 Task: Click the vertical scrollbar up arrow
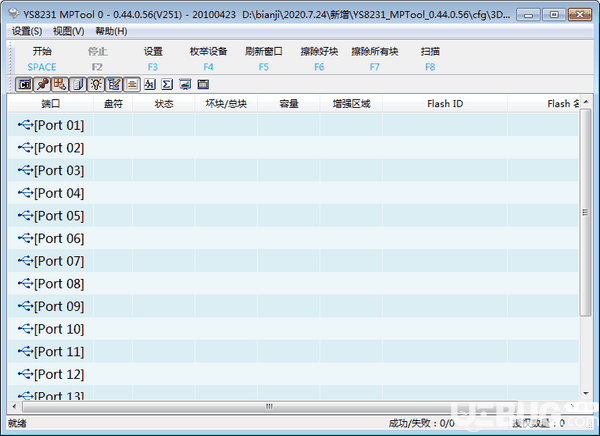pos(585,101)
